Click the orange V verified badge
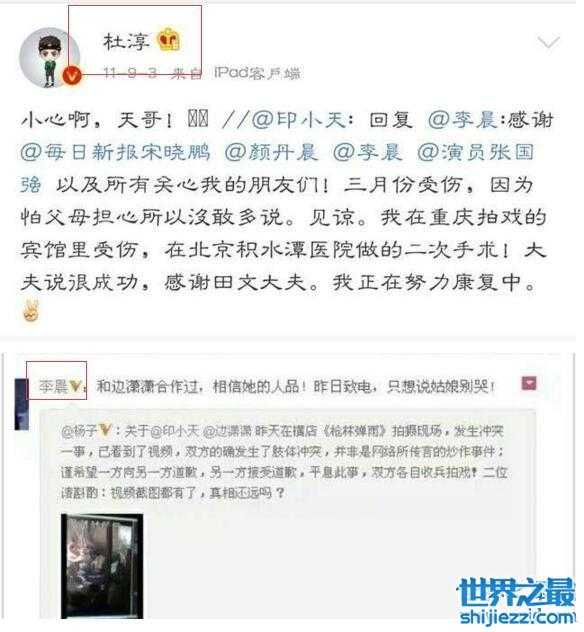Image resolution: width=584 pixels, height=632 pixels. (72, 76)
